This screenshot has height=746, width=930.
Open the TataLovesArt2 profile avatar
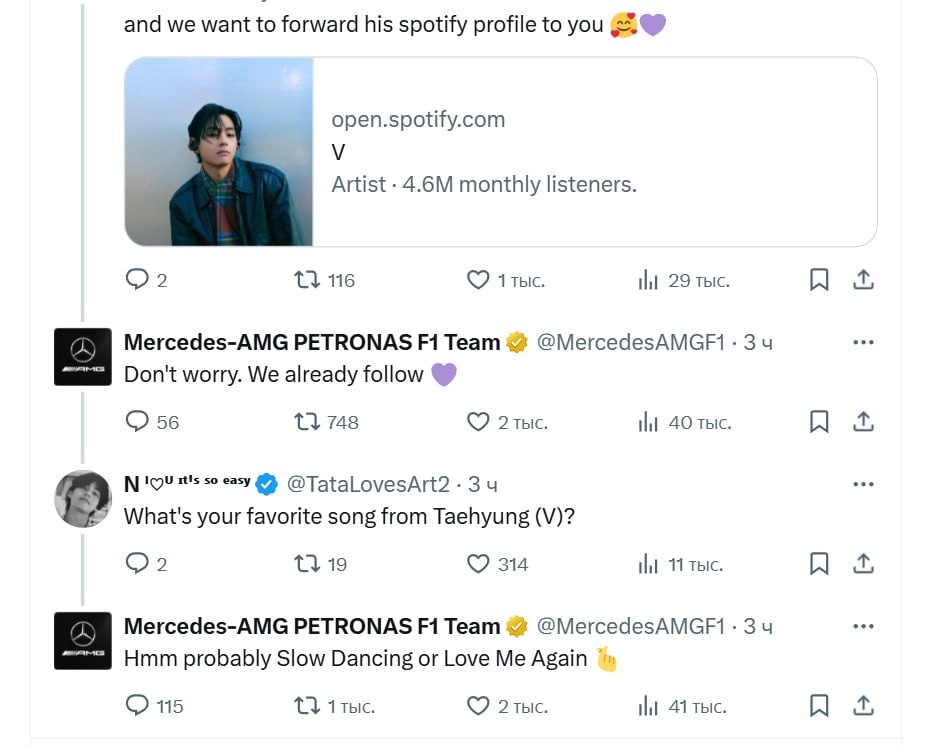(x=82, y=498)
